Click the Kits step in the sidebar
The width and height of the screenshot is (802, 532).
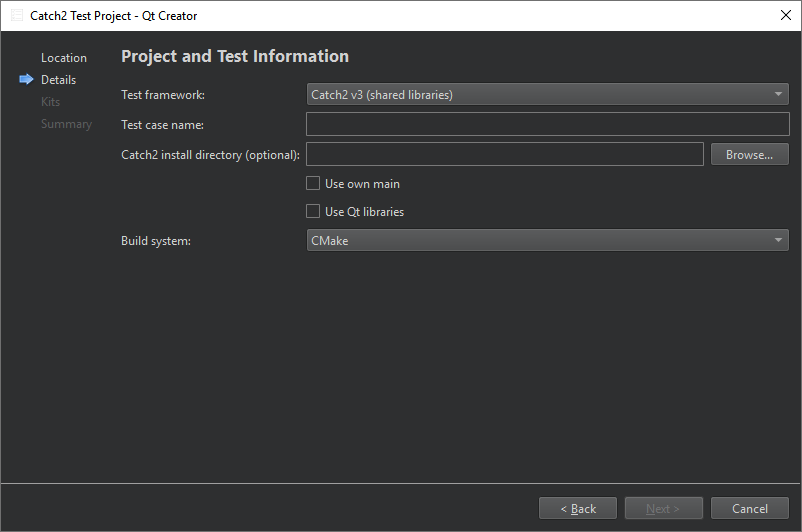click(x=50, y=102)
